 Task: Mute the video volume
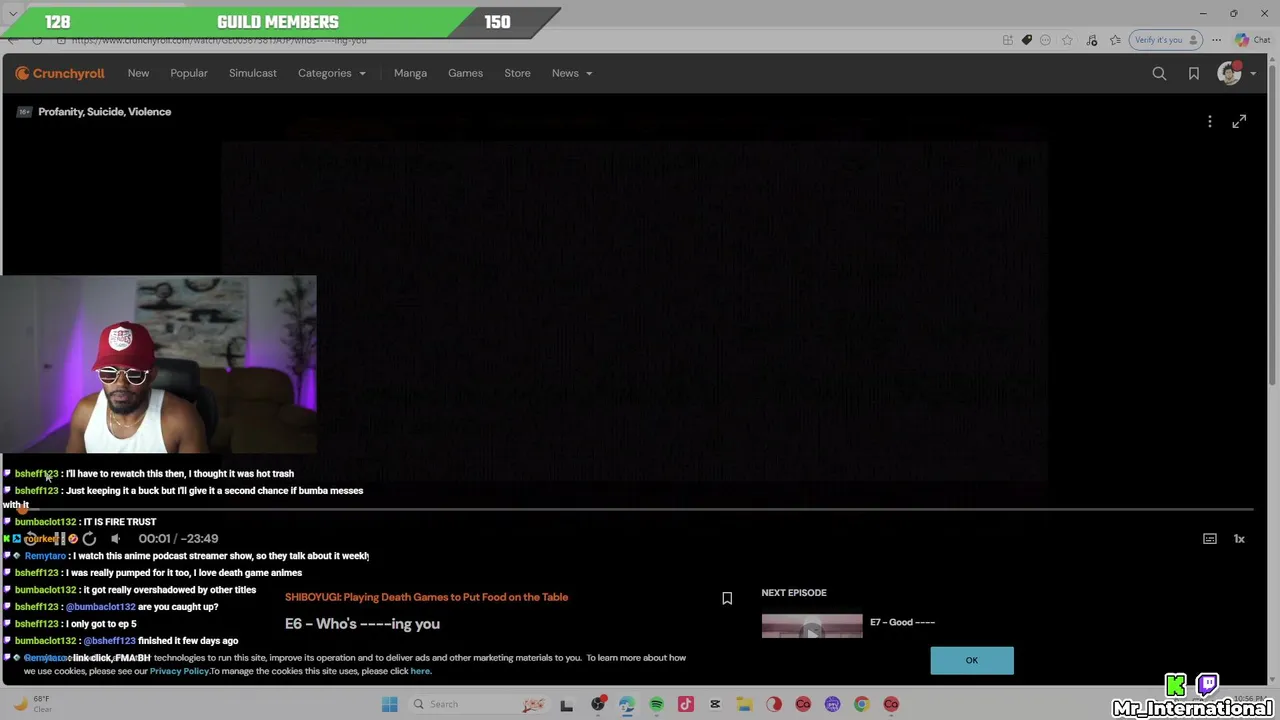coord(115,539)
